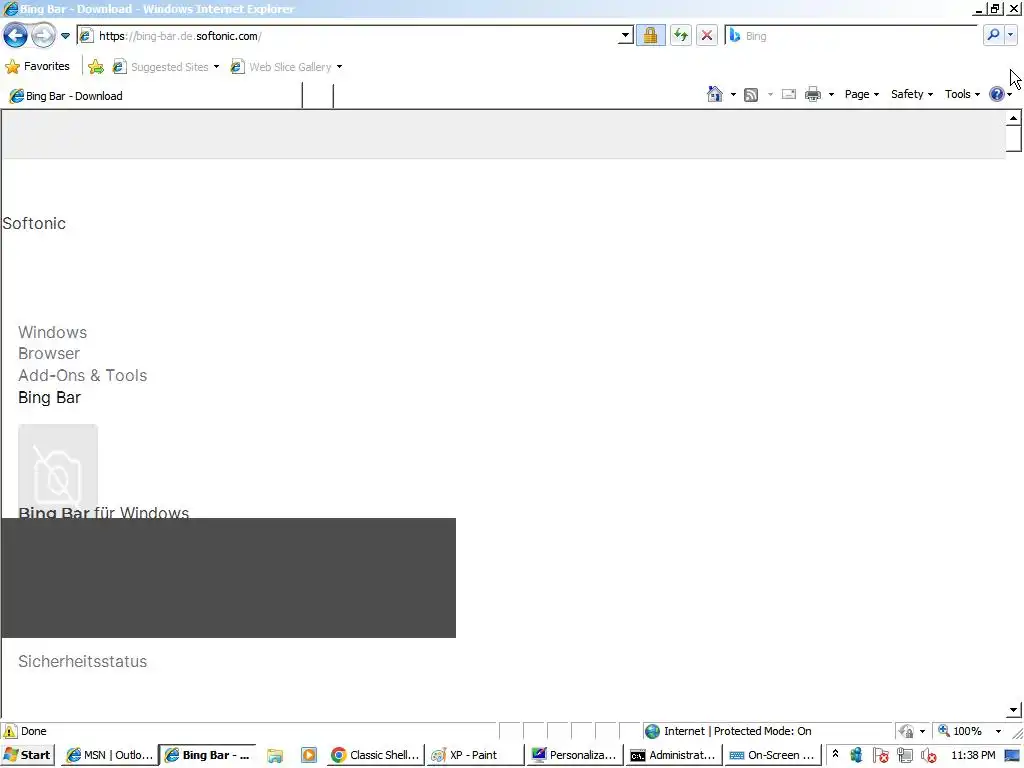This screenshot has height=768, width=1024.
Task: Click the Read Mail icon
Action: click(789, 94)
